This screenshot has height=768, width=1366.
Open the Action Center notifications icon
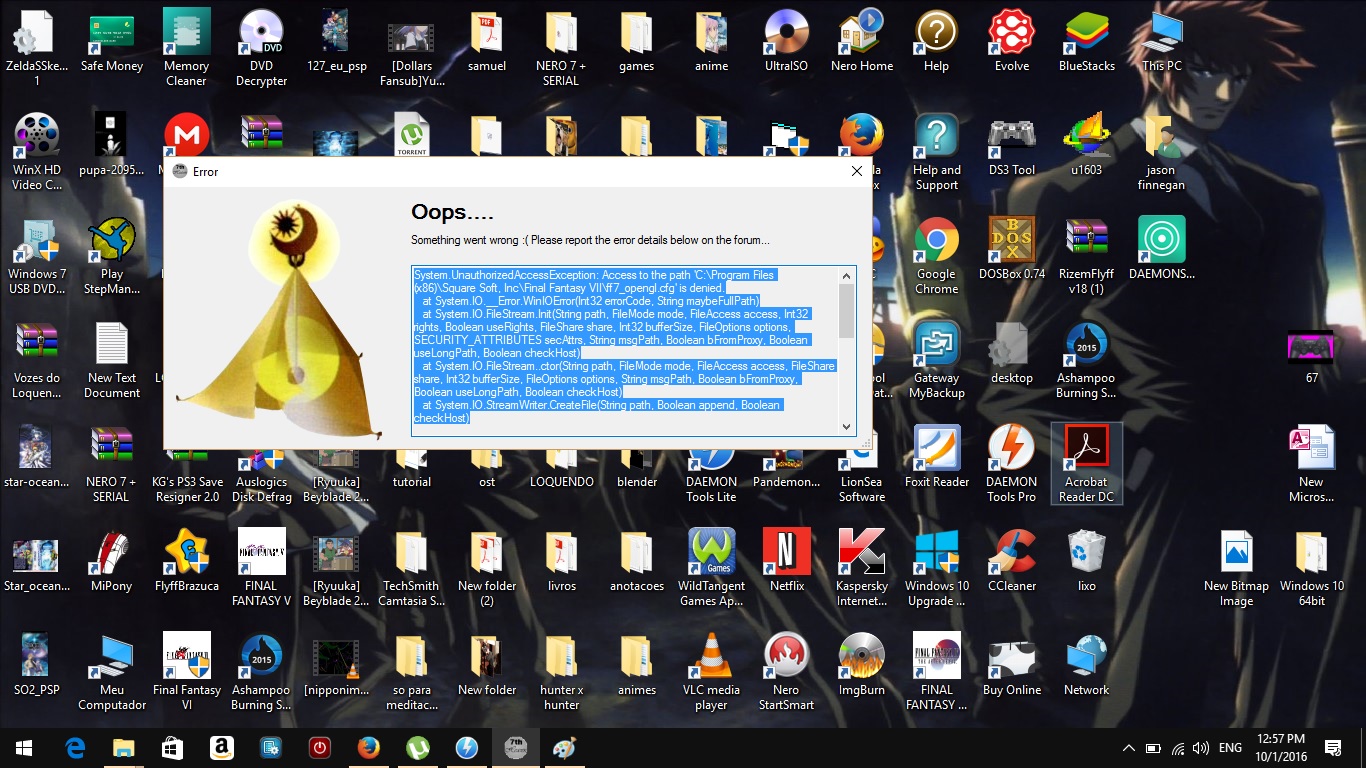click(1332, 748)
